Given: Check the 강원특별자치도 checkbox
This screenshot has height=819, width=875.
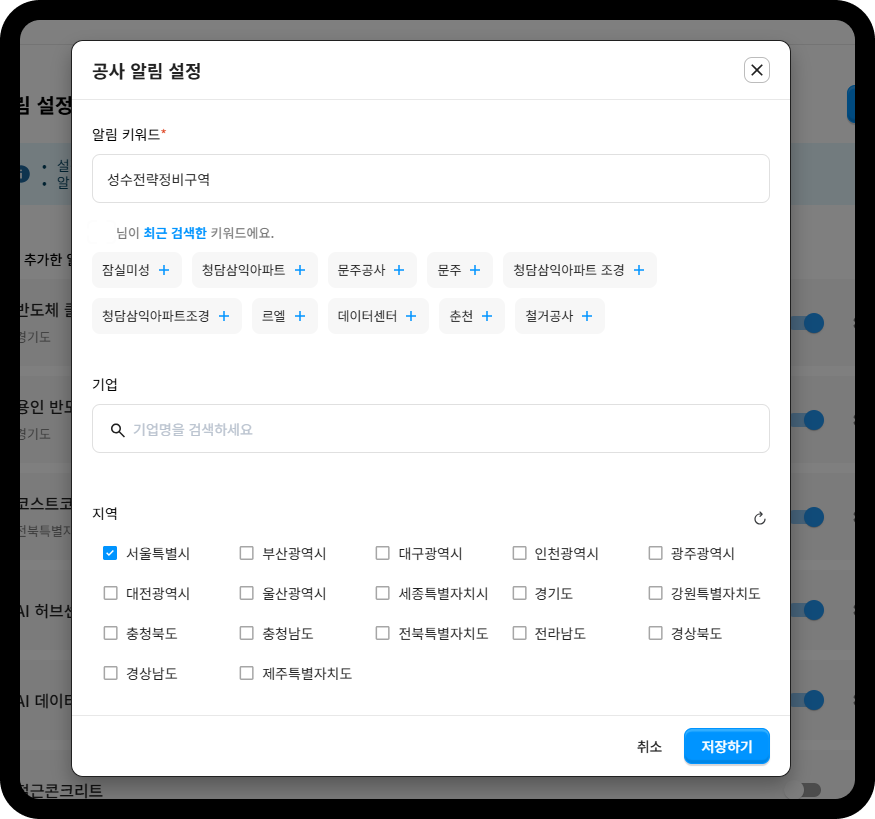Looking at the screenshot, I should (655, 593).
